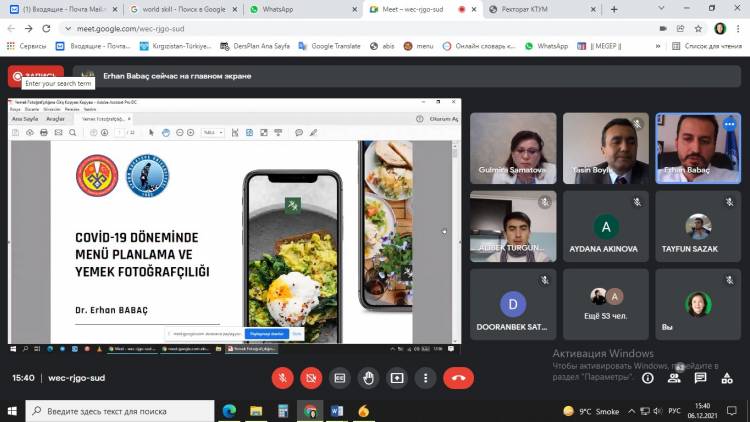Open meeting details info icon

click(x=648, y=378)
